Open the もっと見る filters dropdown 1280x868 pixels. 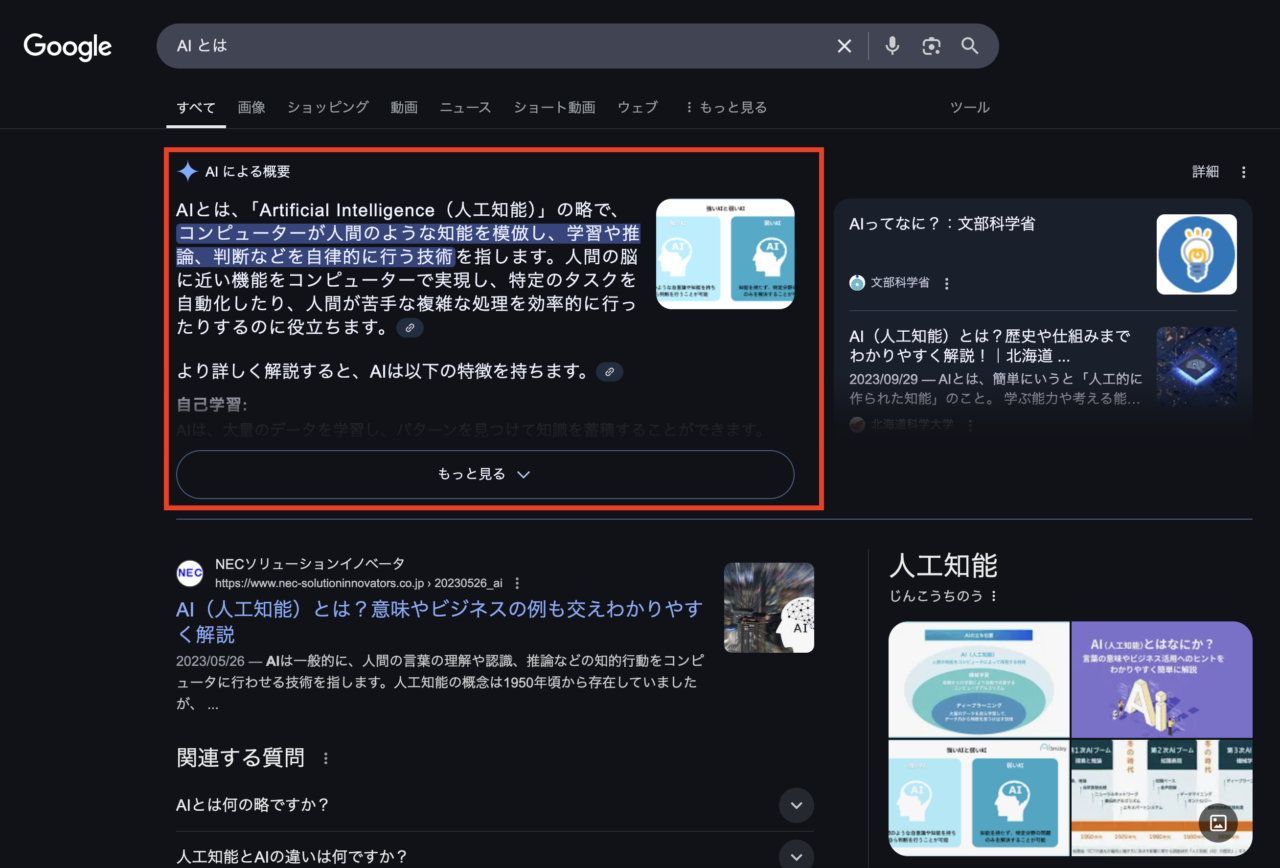point(725,107)
